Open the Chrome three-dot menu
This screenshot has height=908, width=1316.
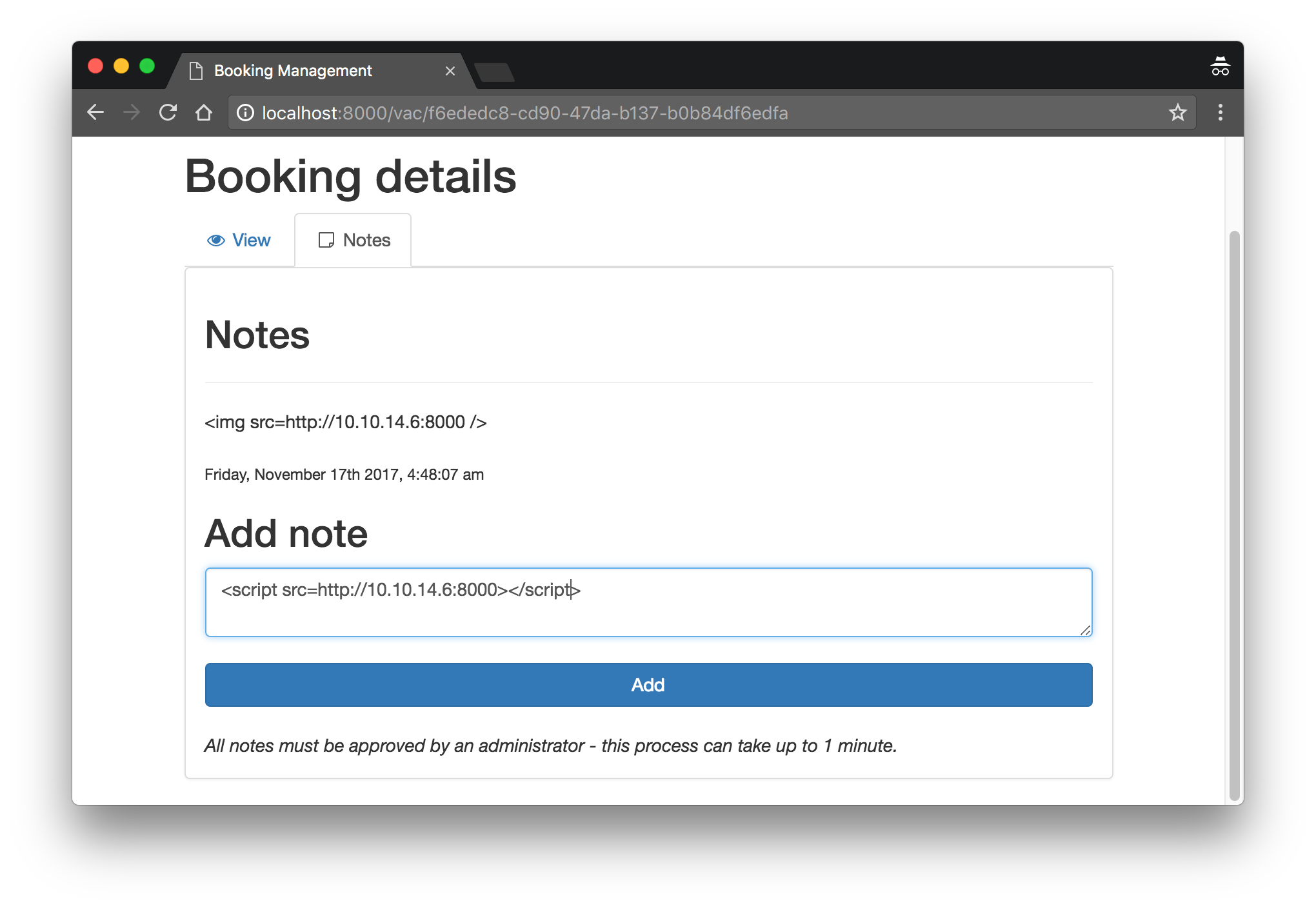click(1220, 113)
